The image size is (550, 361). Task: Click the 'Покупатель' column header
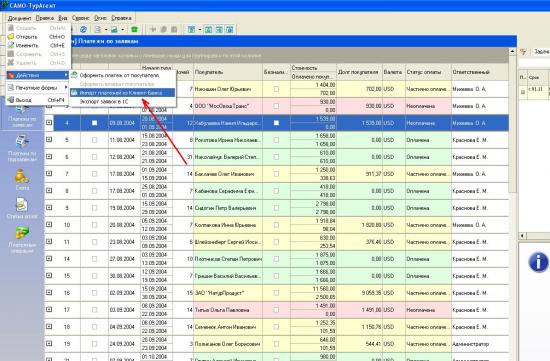point(228,72)
